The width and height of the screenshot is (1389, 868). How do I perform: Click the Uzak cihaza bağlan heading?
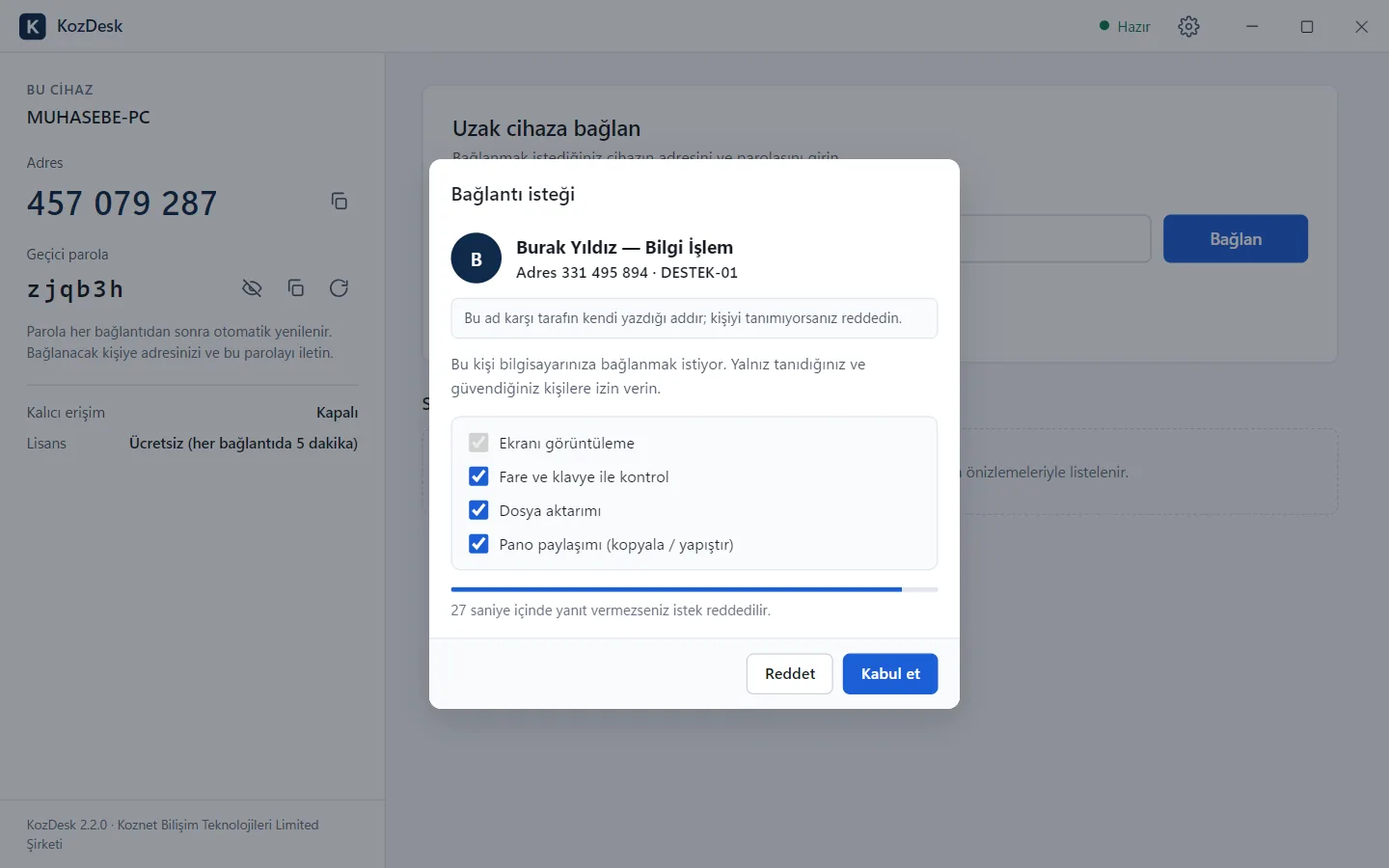click(547, 128)
